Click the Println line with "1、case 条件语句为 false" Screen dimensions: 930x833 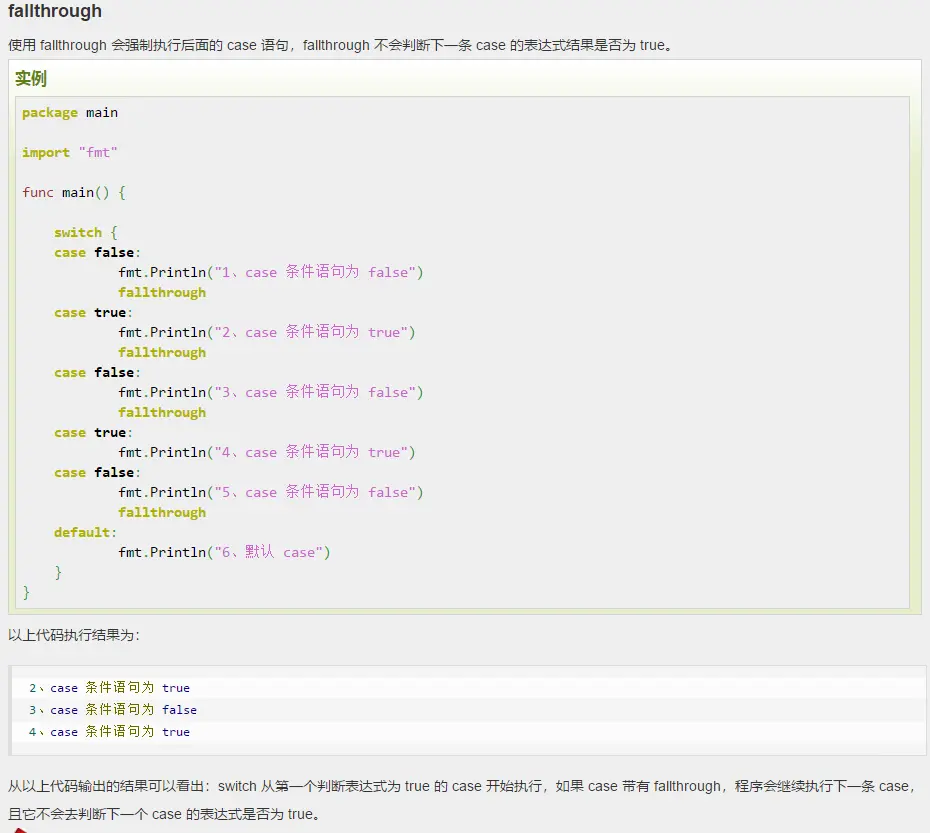[270, 272]
